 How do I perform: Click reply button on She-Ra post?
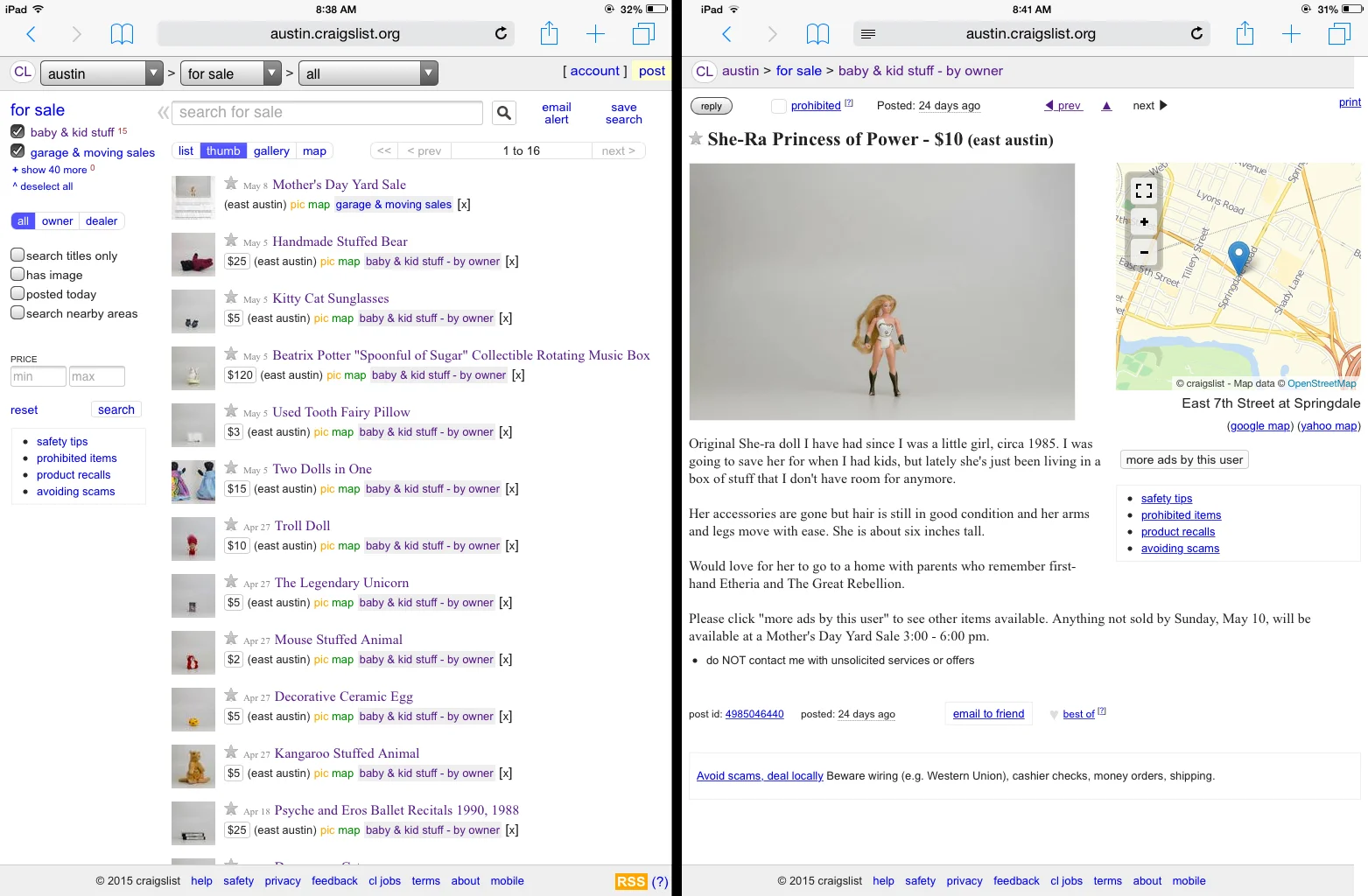pyautogui.click(x=712, y=106)
